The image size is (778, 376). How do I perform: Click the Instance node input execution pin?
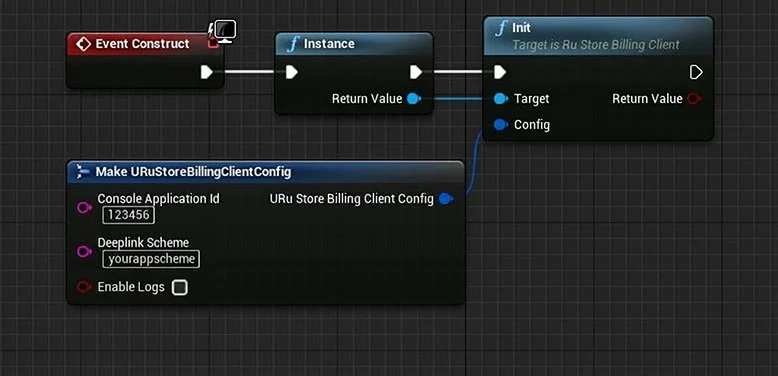(x=291, y=72)
